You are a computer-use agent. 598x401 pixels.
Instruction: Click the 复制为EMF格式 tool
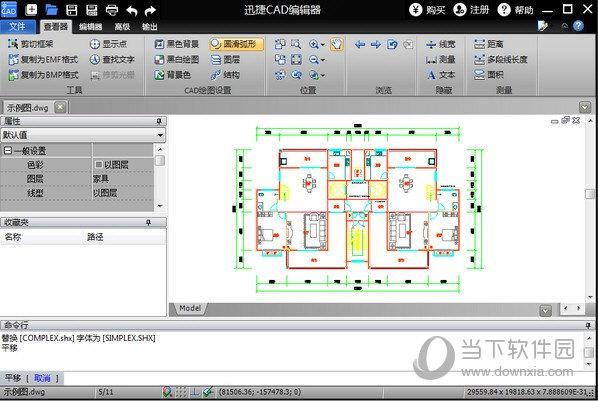pyautogui.click(x=43, y=60)
